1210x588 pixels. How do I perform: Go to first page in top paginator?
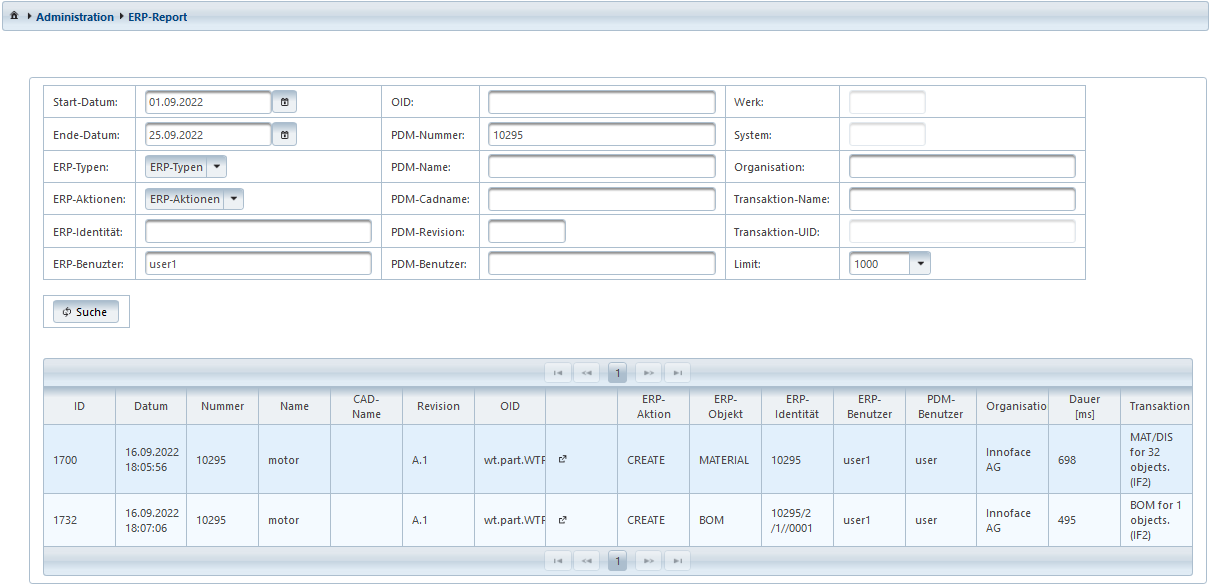557,373
